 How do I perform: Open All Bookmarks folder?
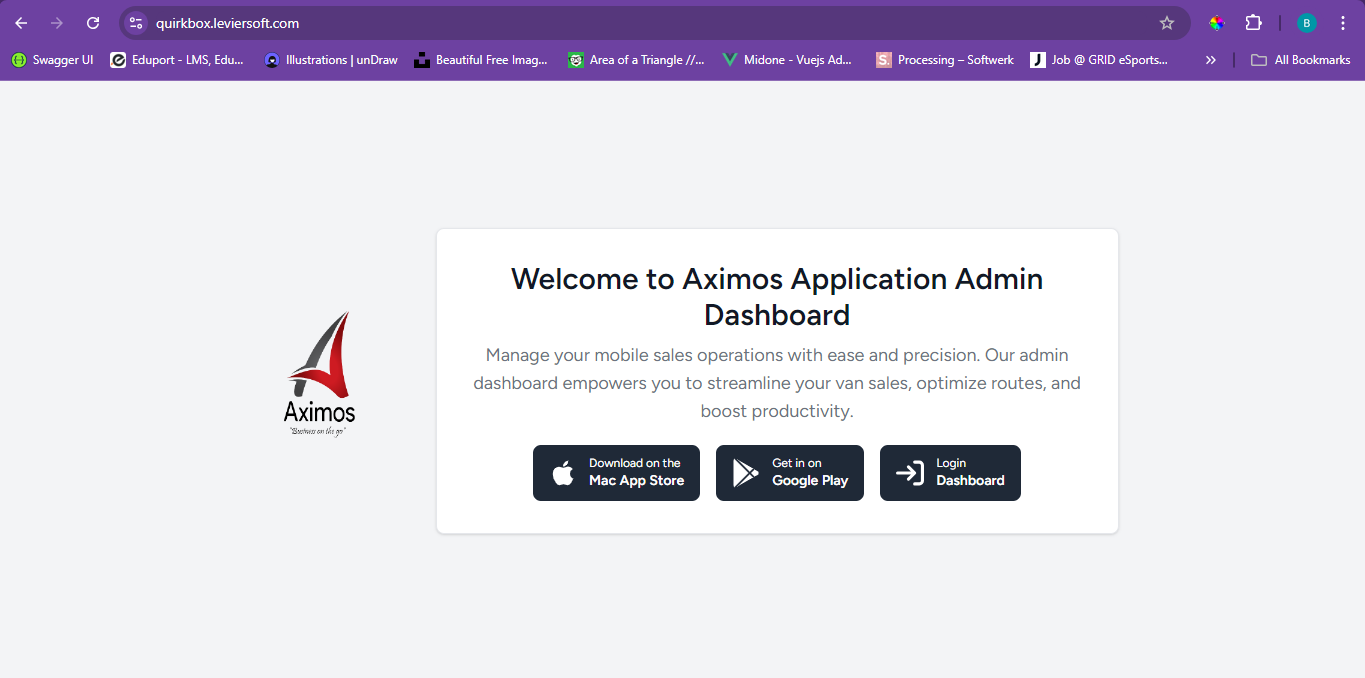(1300, 60)
